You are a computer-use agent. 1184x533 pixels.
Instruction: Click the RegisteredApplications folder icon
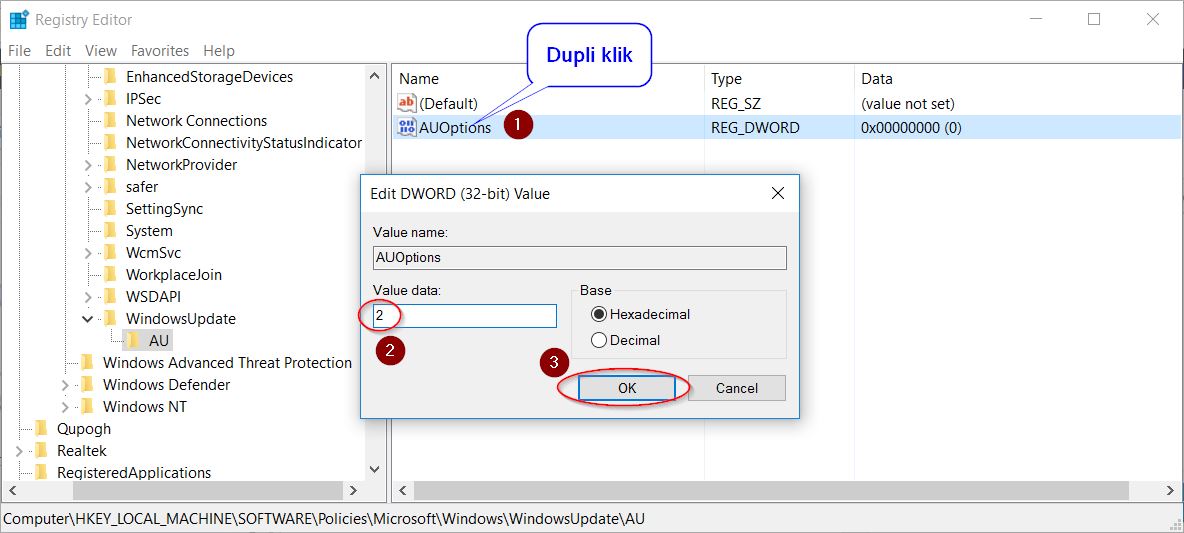[x=42, y=473]
